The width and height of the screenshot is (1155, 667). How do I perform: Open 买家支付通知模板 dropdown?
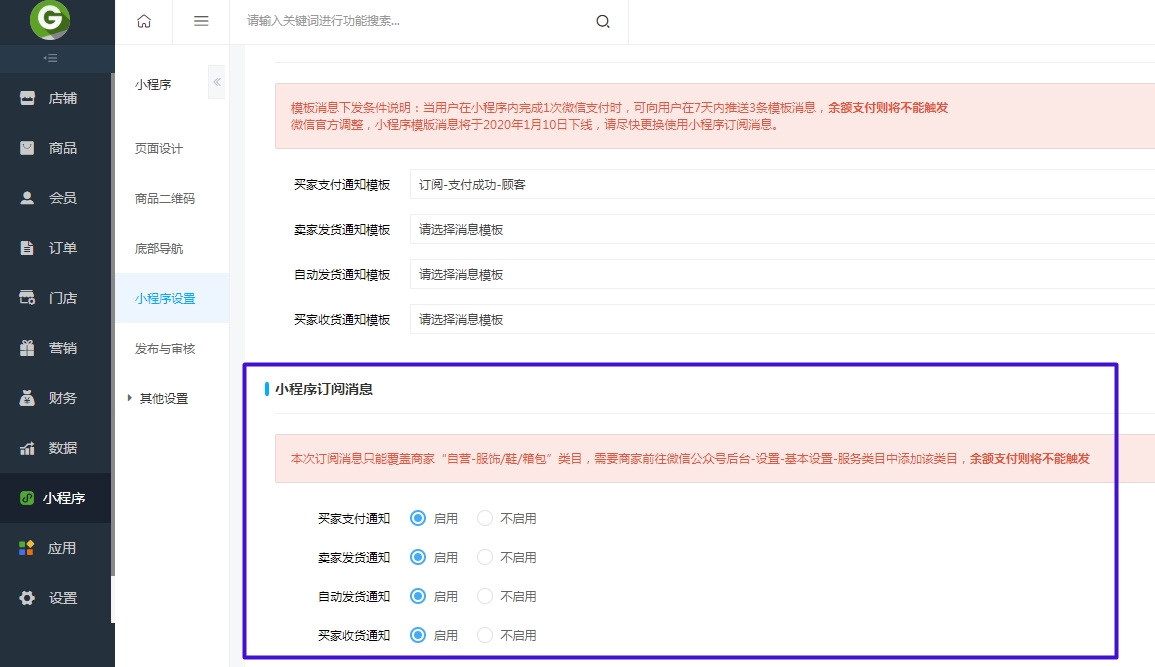[x=780, y=185]
